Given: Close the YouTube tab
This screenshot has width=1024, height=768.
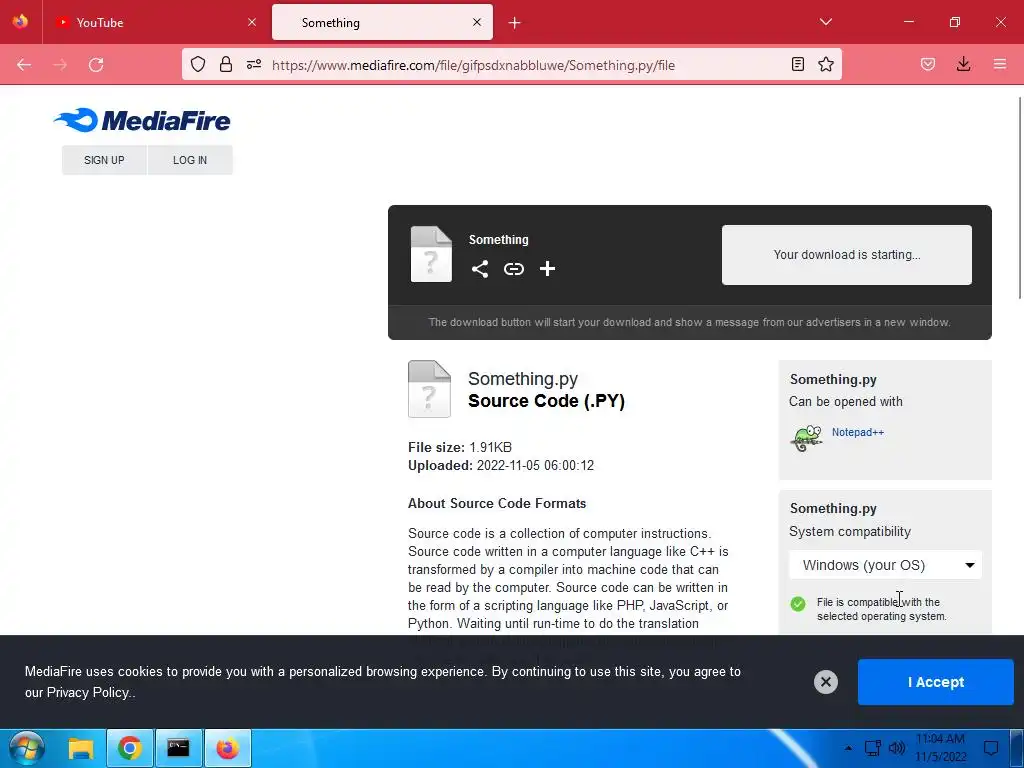Looking at the screenshot, I should 252,22.
